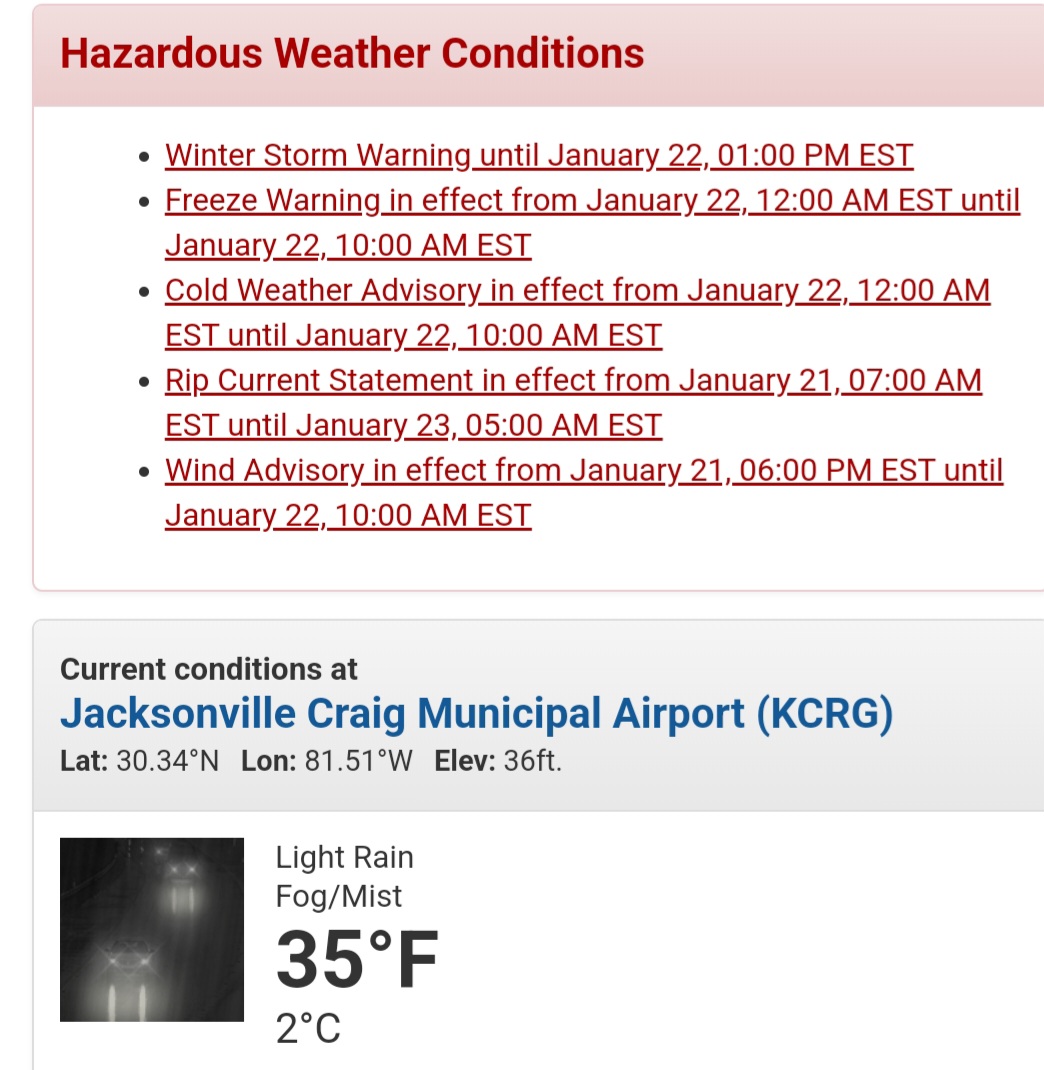
Task: Open Jacksonville Craig Municipal Airport (KCRG) station link
Action: 476,714
